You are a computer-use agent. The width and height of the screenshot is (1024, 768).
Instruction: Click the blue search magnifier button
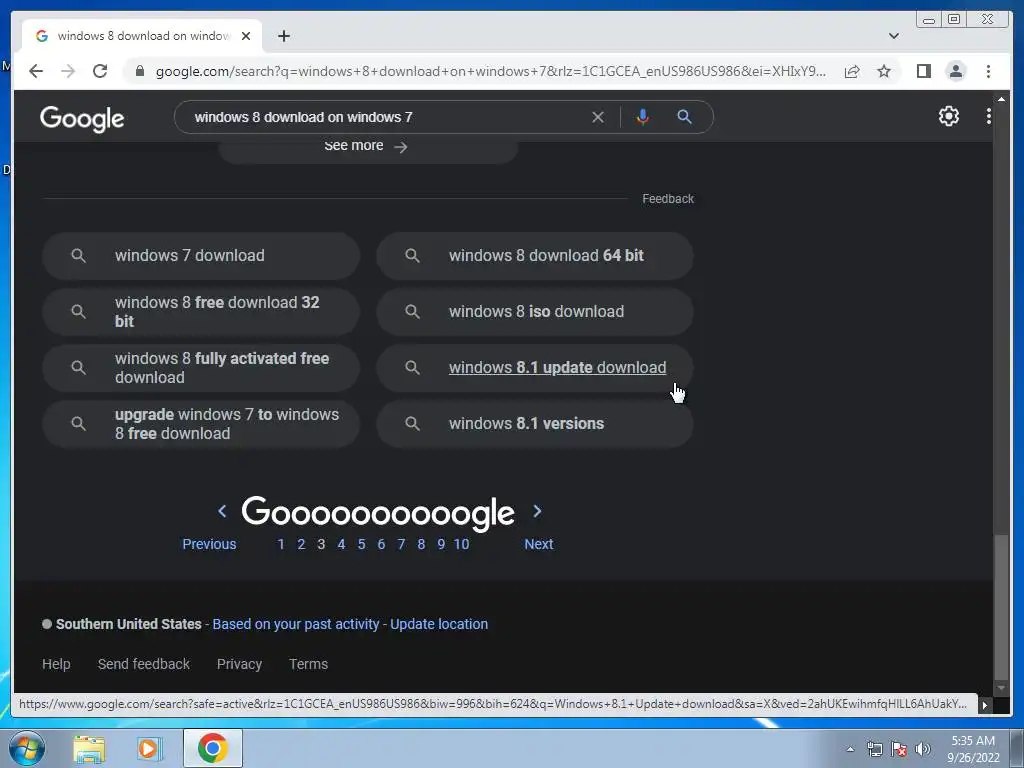(684, 117)
